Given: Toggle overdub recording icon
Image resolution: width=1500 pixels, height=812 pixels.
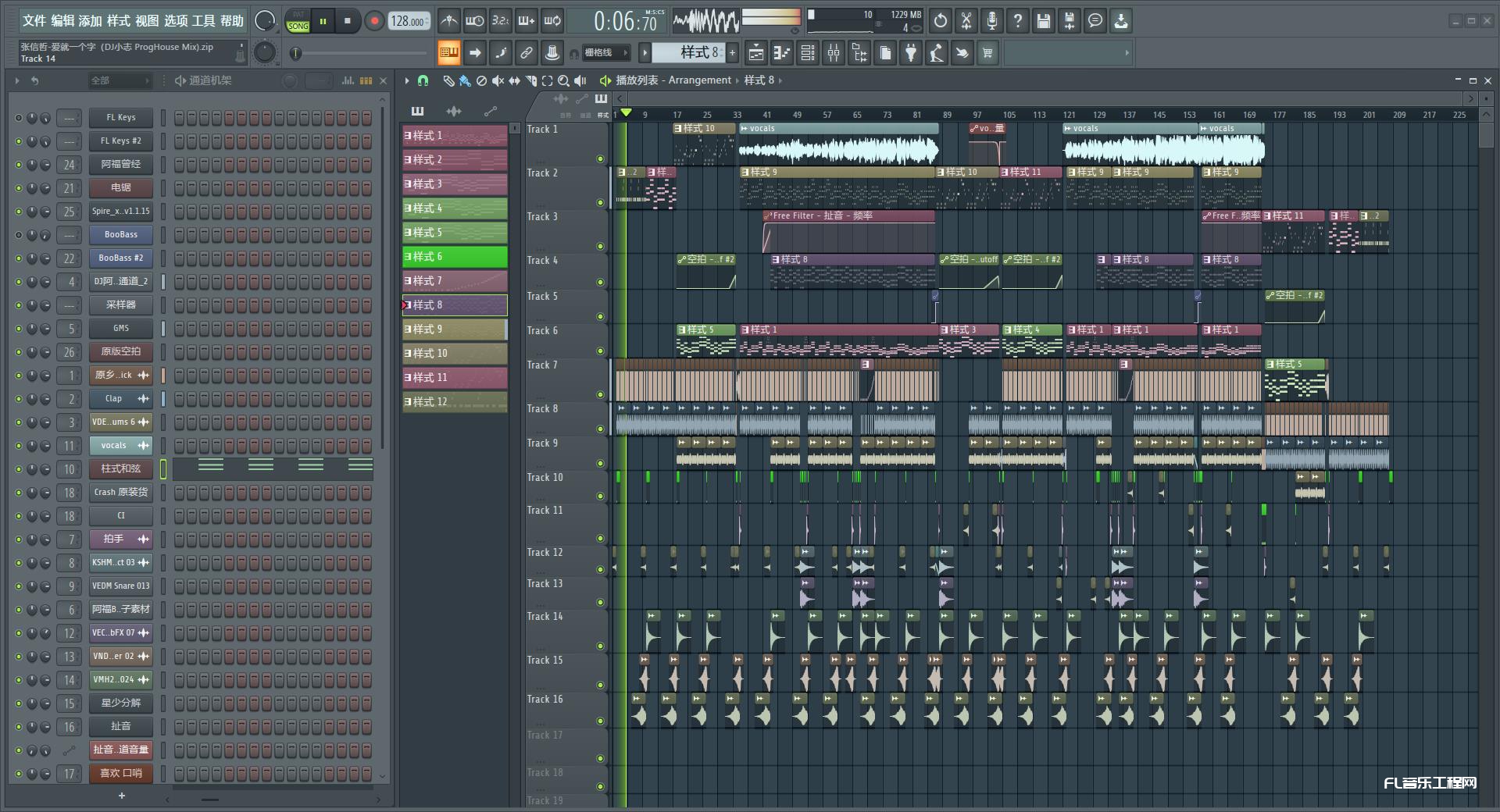Looking at the screenshot, I should click(x=527, y=21).
